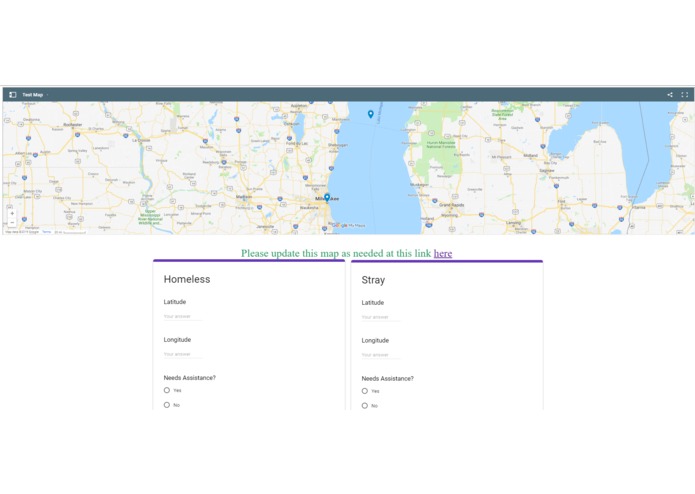Focus the Homeless form Longitude field
The image size is (695, 494).
pyautogui.click(x=183, y=354)
